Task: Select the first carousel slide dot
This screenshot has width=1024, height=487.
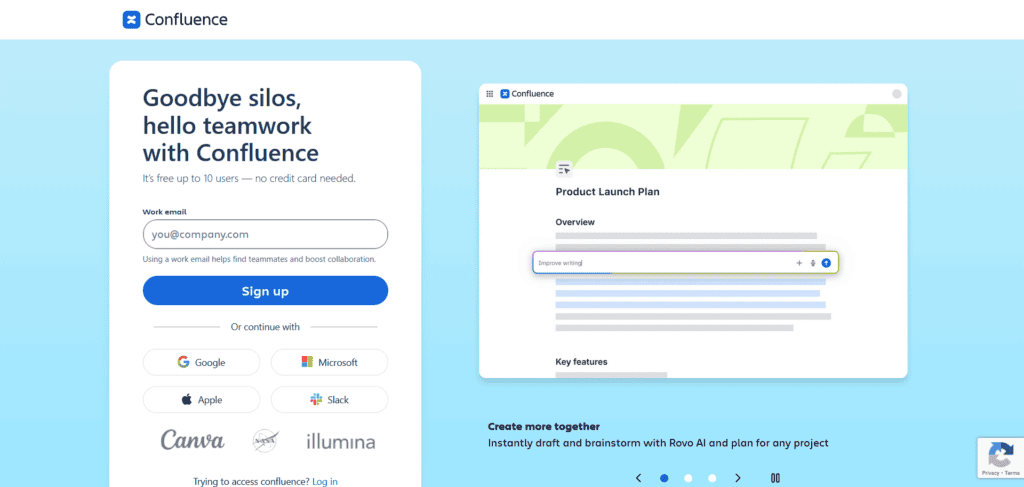Action: (664, 478)
